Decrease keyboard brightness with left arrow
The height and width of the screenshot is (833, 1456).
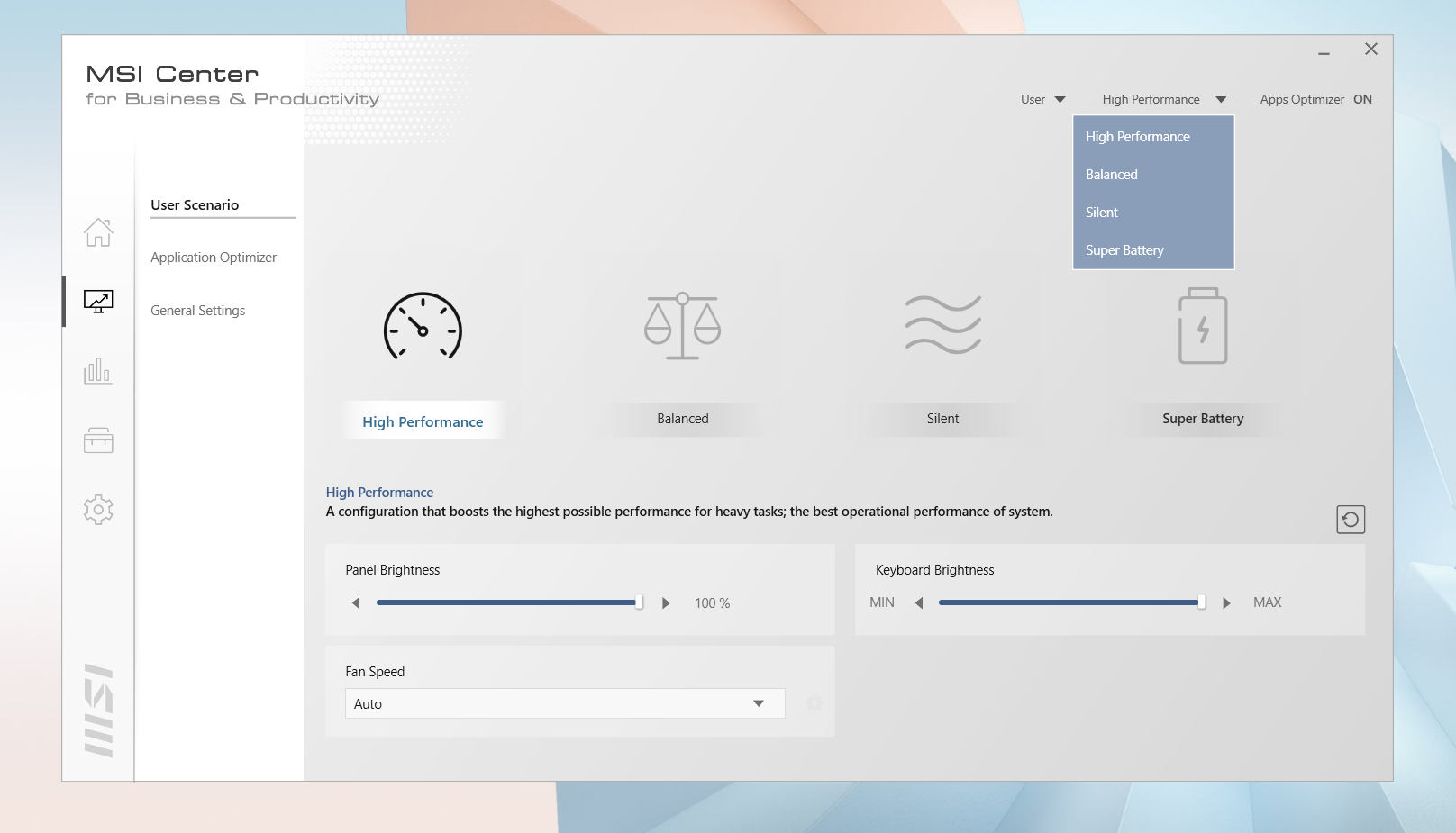tap(919, 603)
